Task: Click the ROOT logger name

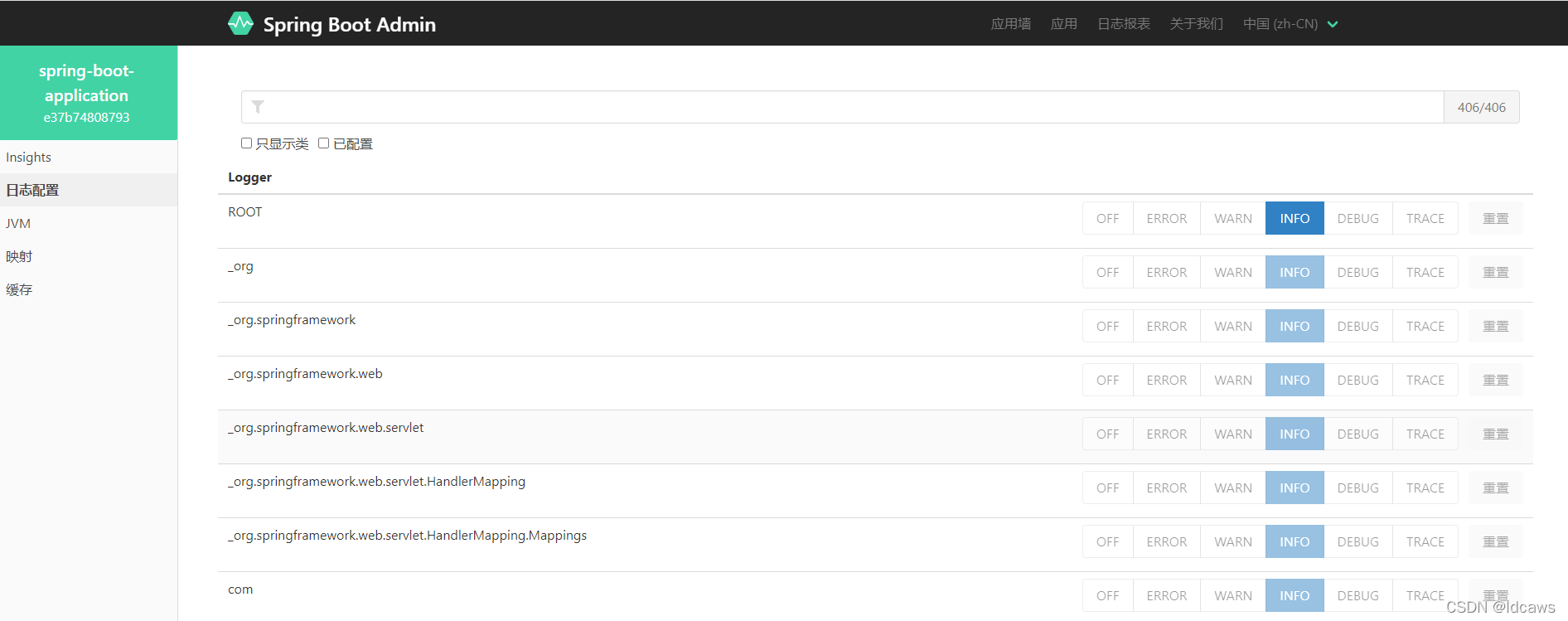Action: [x=244, y=212]
